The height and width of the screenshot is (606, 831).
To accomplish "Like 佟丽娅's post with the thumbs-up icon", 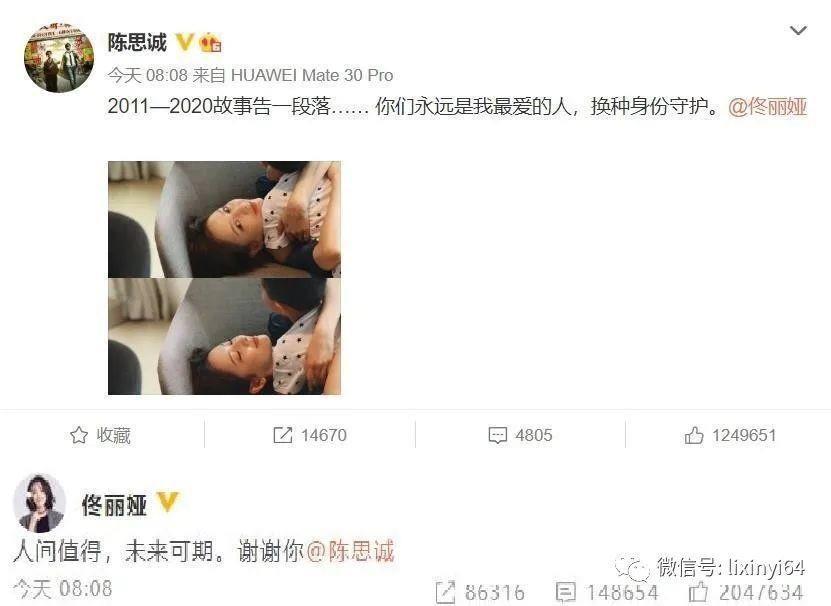I will tap(698, 592).
